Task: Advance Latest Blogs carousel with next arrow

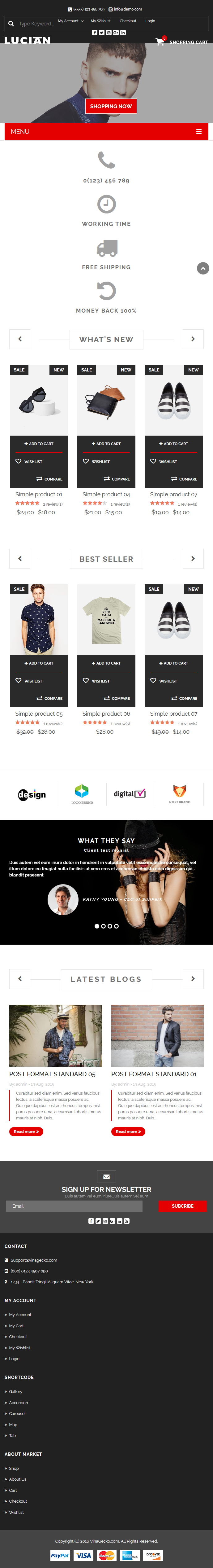Action: coord(193,979)
